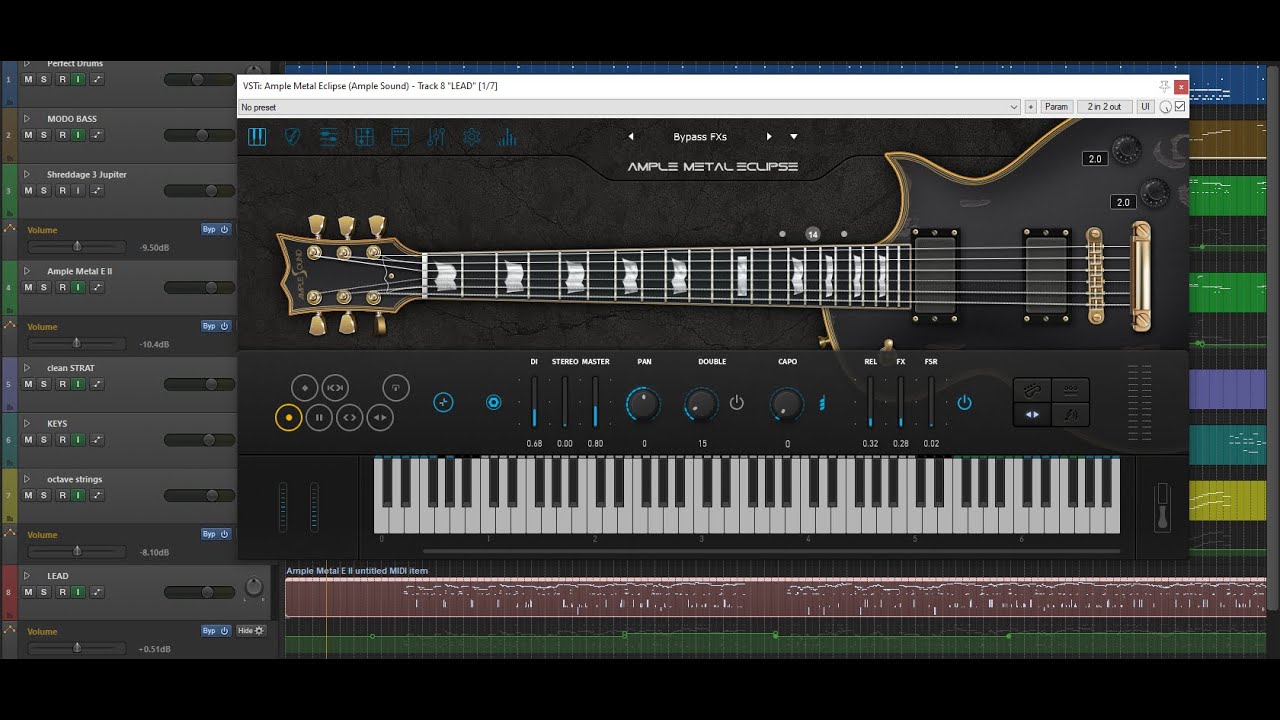Viewport: 1280px width, 720px height.
Task: Toggle the DOUBLE power button
Action: click(737, 402)
